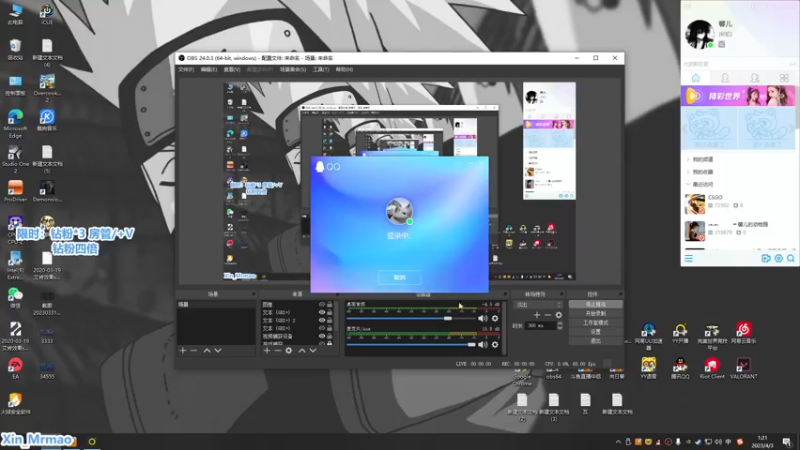Image resolution: width=800 pixels, height=450 pixels.
Task: Toggle visibility of 图像 source
Action: (322, 305)
